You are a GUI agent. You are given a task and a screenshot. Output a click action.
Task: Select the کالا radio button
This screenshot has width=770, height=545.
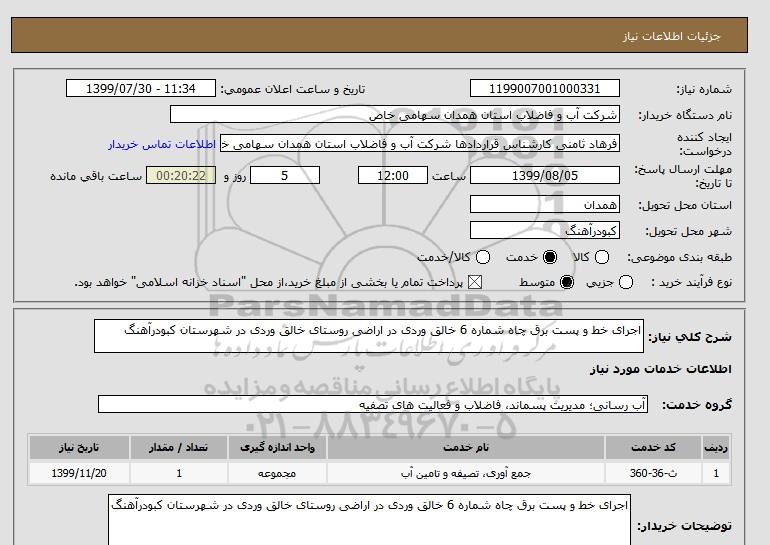(602, 257)
